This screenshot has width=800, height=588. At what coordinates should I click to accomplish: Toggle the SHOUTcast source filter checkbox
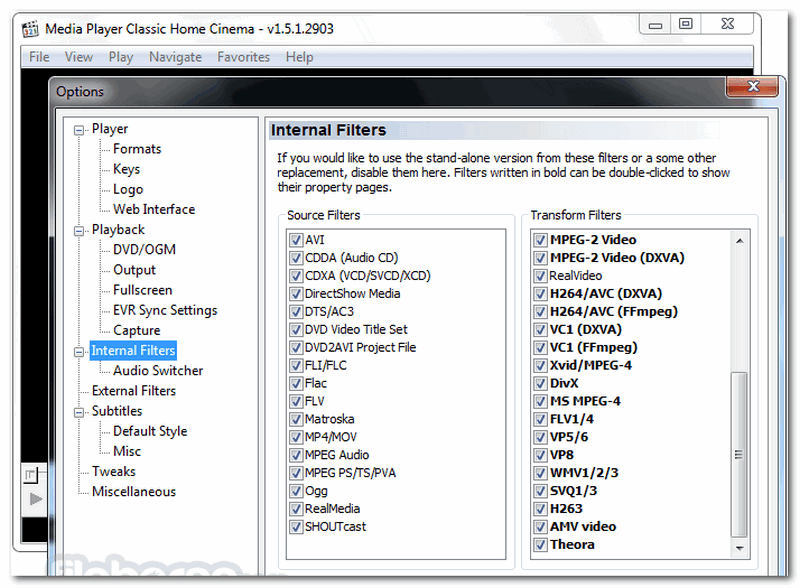click(296, 527)
